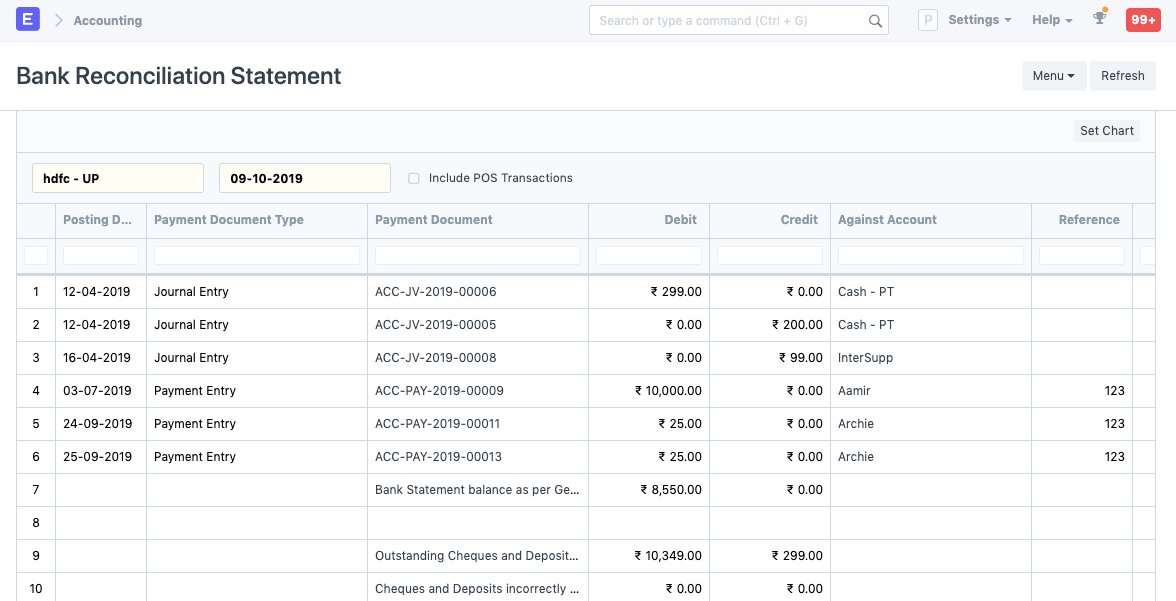
Task: Open the 09-10-2019 date picker
Action: coord(304,178)
